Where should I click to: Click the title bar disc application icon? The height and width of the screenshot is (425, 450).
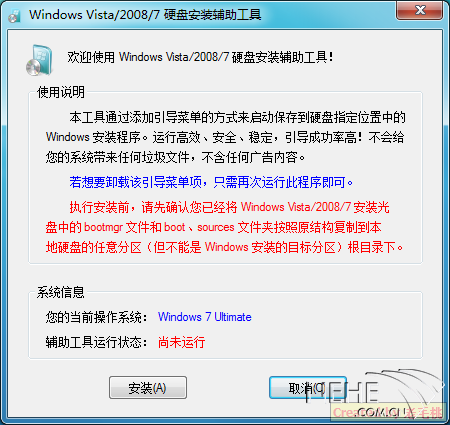coord(15,15)
